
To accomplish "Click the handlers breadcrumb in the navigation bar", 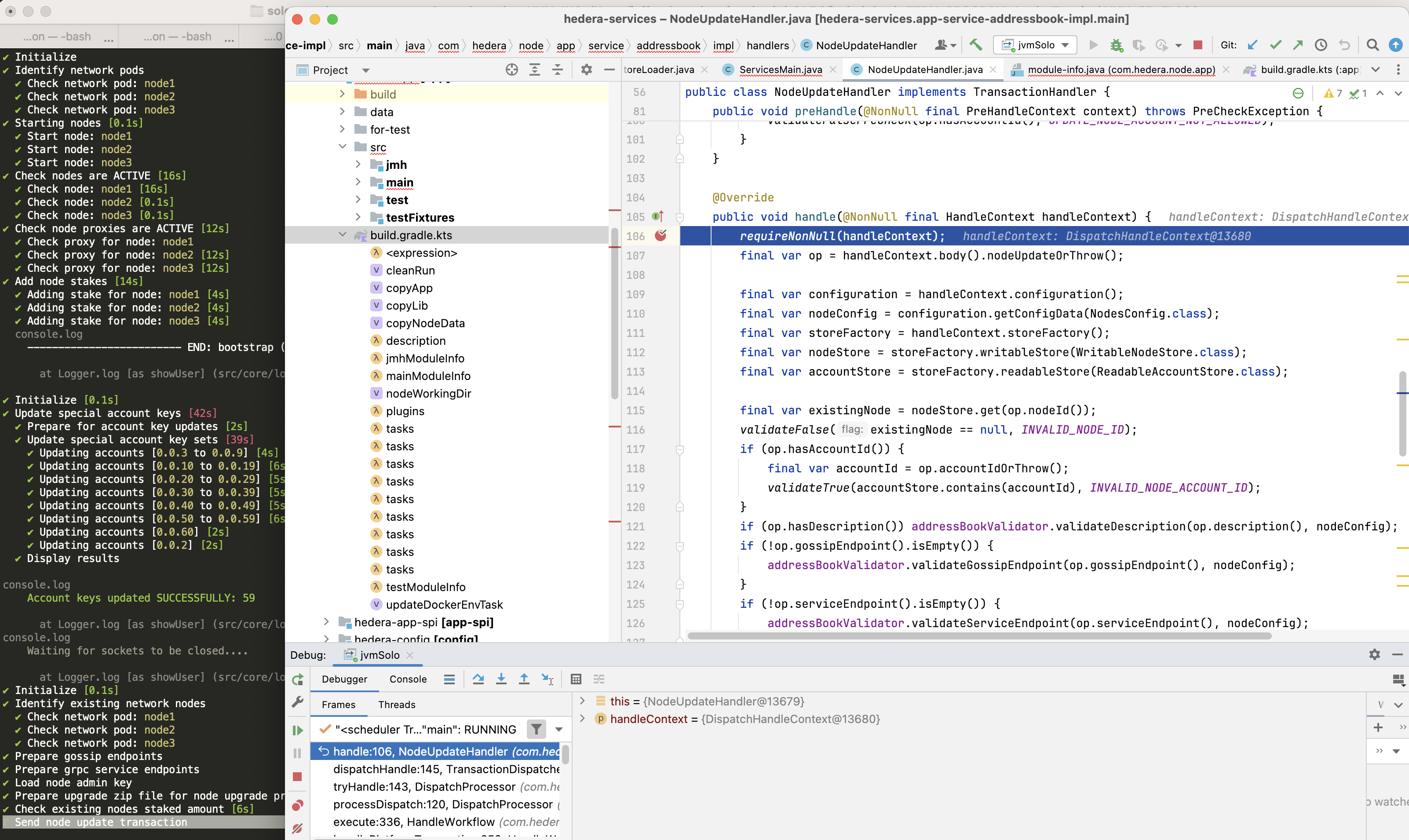I will click(768, 45).
